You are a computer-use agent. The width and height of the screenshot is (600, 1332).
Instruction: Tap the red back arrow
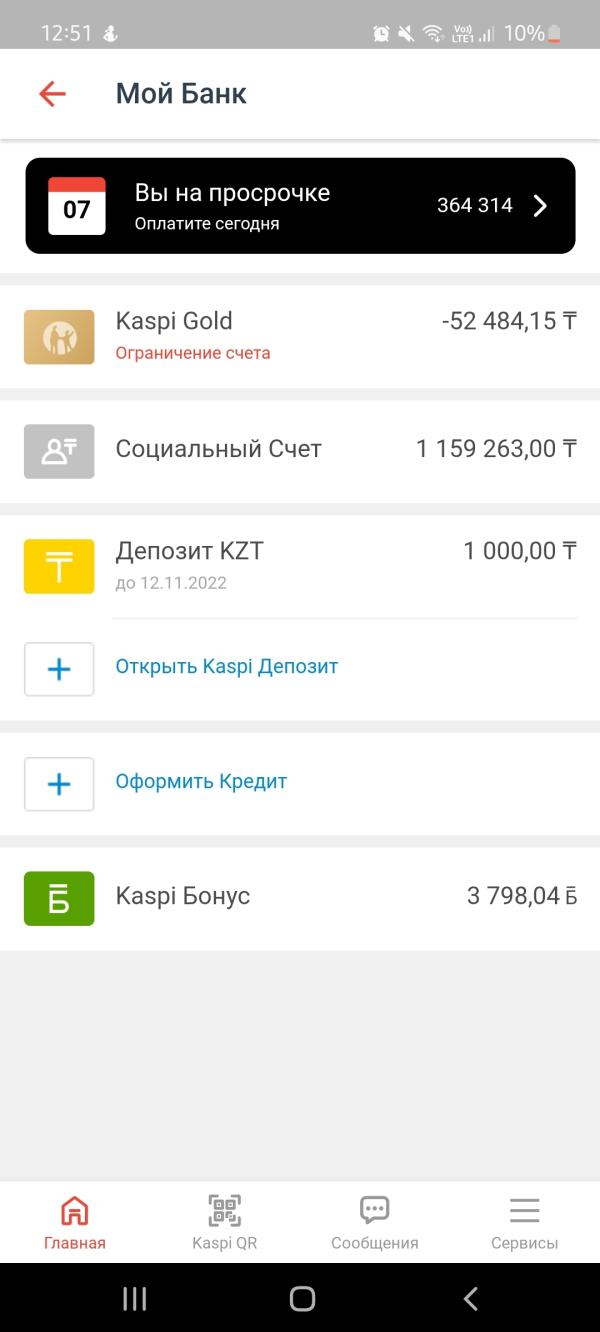coord(52,94)
